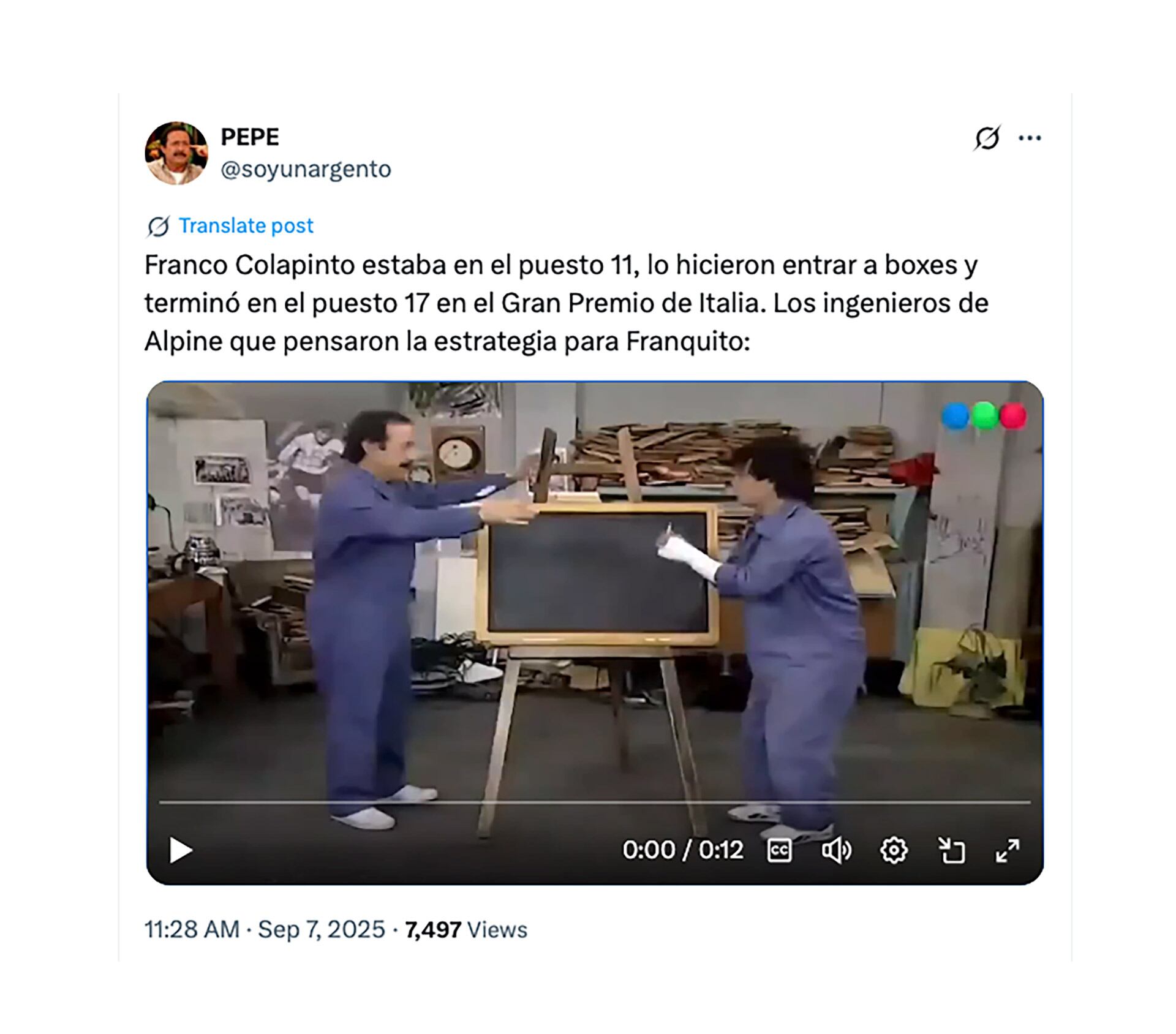Mute the video sound
This screenshot has height=1034, width=1176.
(836, 850)
